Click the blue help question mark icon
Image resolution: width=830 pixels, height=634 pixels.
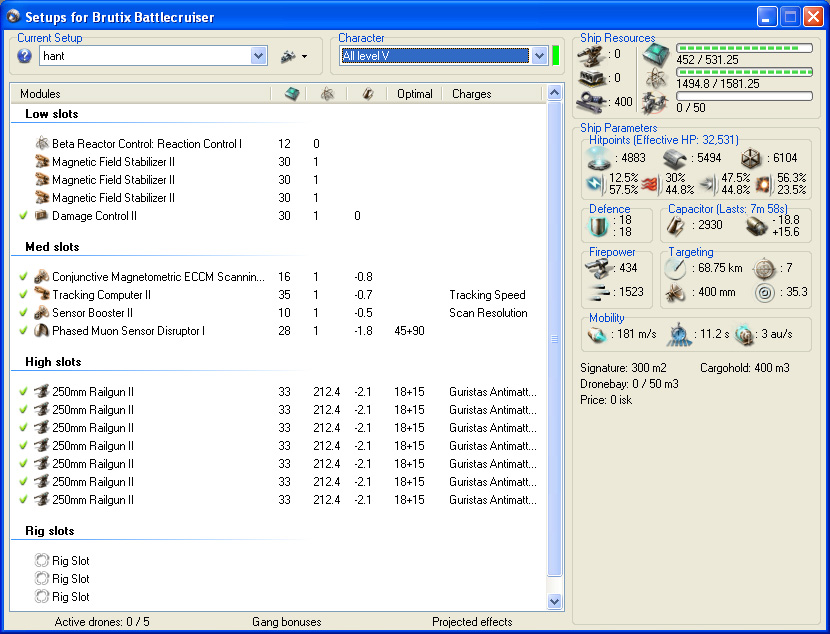click(25, 56)
